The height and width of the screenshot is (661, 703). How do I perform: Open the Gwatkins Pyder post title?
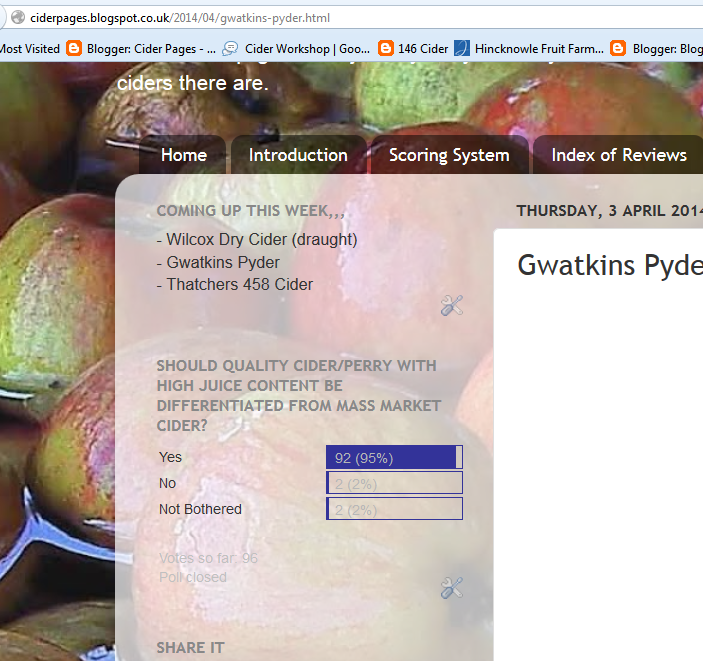pos(610,265)
